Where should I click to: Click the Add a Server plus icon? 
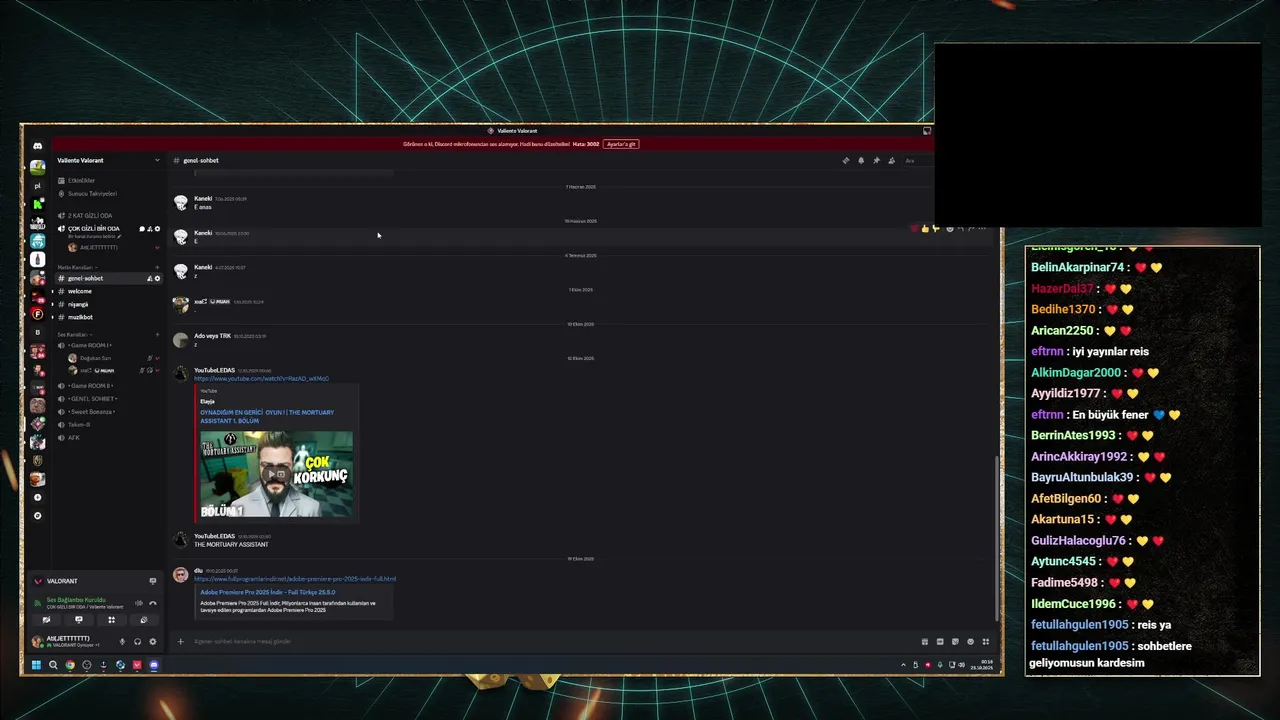point(37,497)
